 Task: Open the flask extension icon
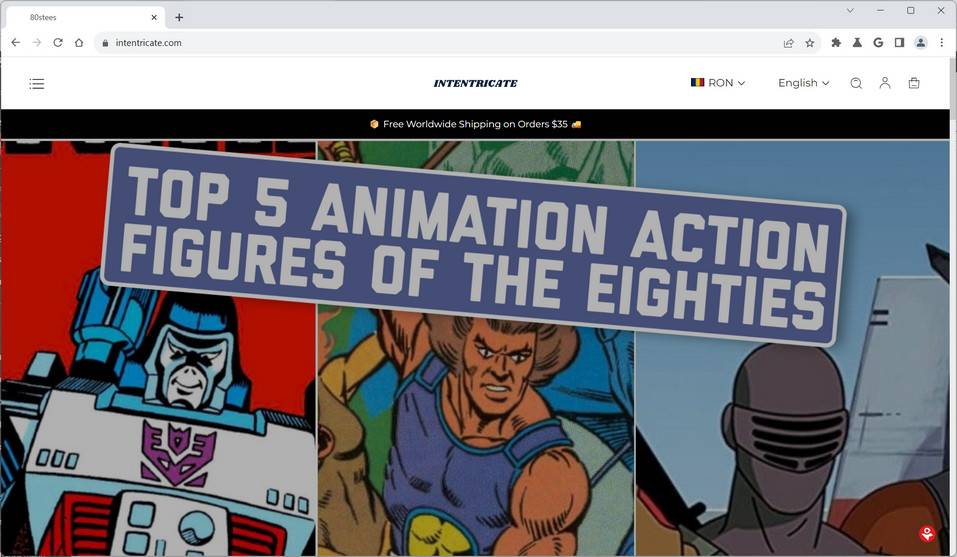(x=857, y=43)
